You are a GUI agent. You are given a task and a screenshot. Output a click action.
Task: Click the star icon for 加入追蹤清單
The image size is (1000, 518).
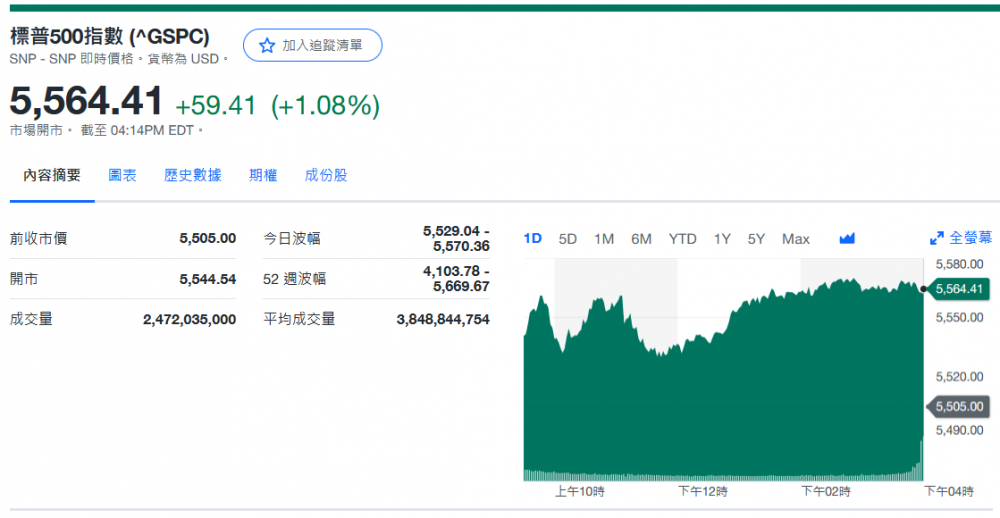click(x=266, y=45)
